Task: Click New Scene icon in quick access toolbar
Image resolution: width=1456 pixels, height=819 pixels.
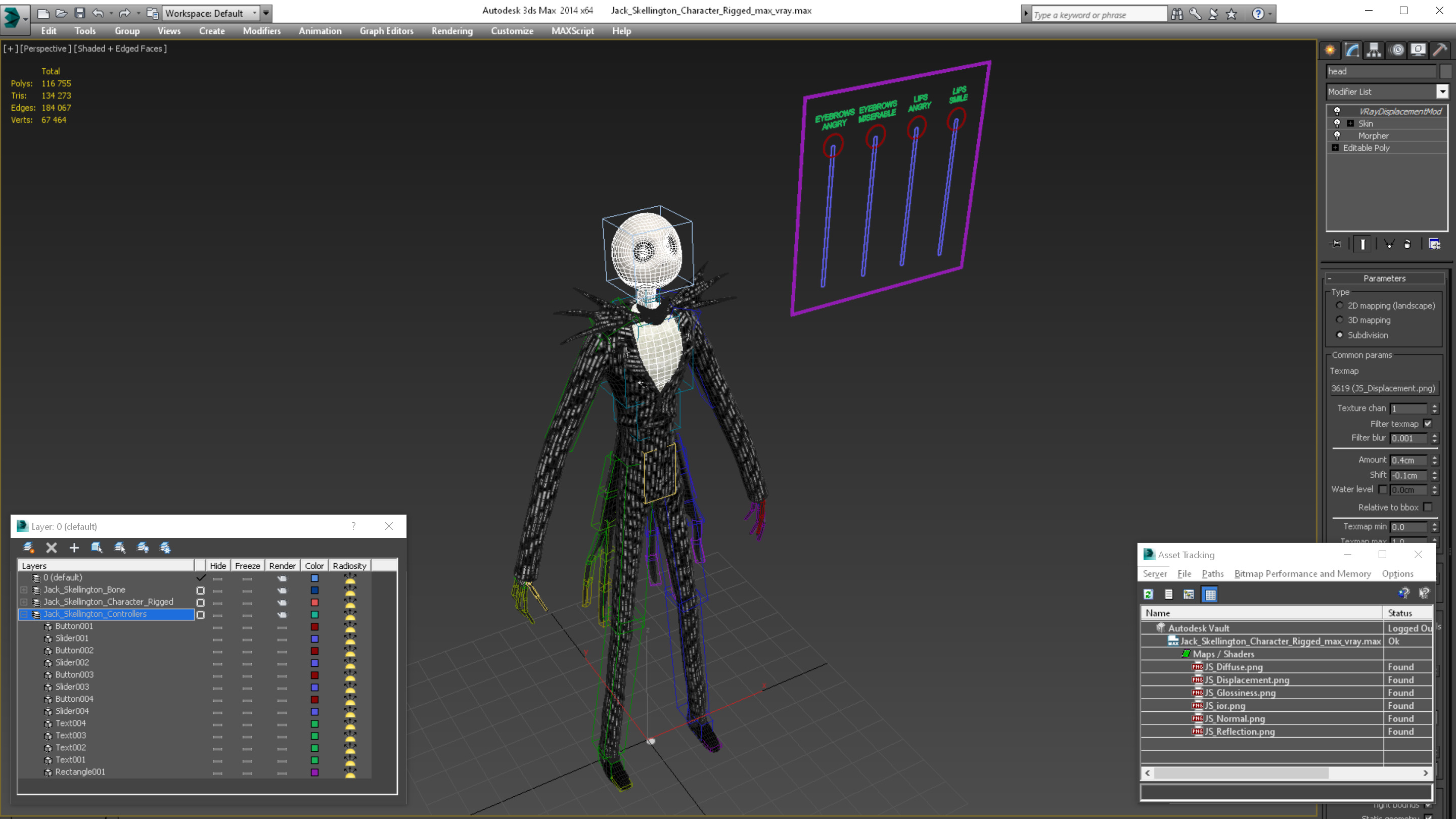Action: pos(43,13)
